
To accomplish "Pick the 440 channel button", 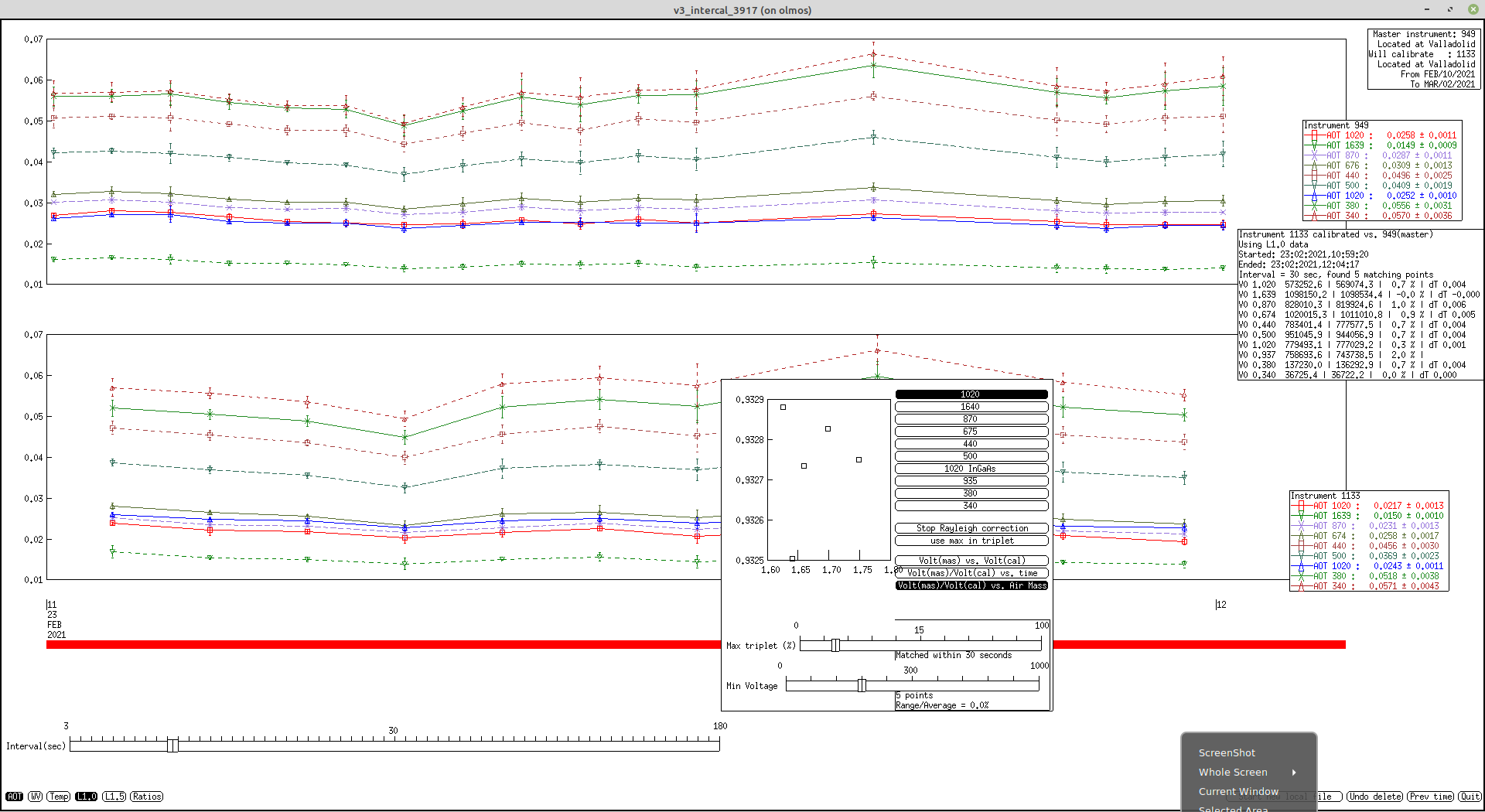I will tap(971, 444).
